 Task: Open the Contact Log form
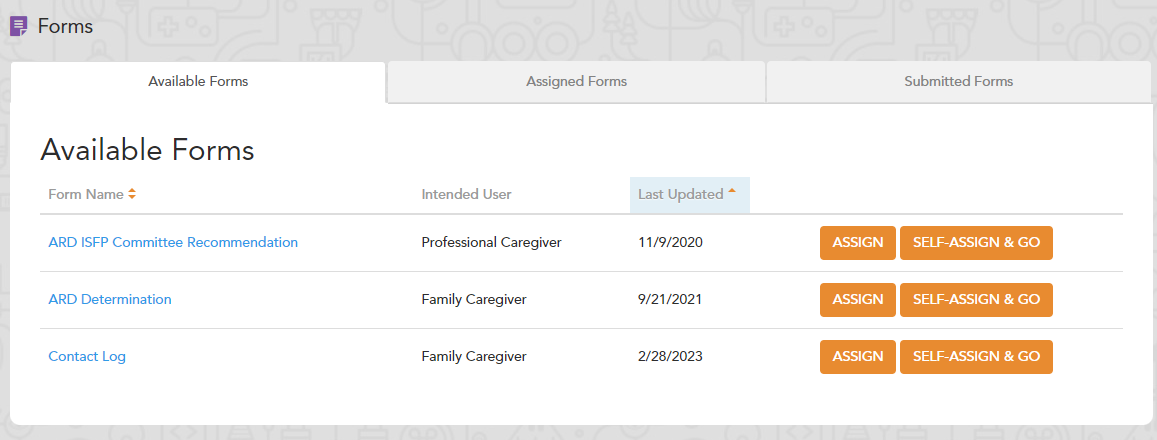pos(87,356)
